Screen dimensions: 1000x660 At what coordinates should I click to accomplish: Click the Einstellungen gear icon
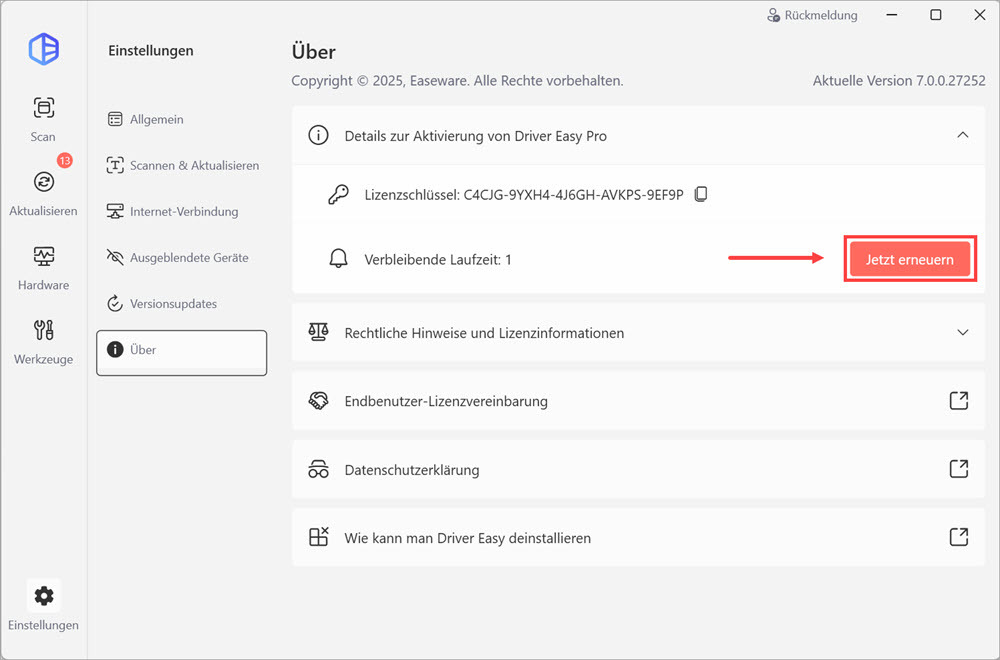point(43,596)
